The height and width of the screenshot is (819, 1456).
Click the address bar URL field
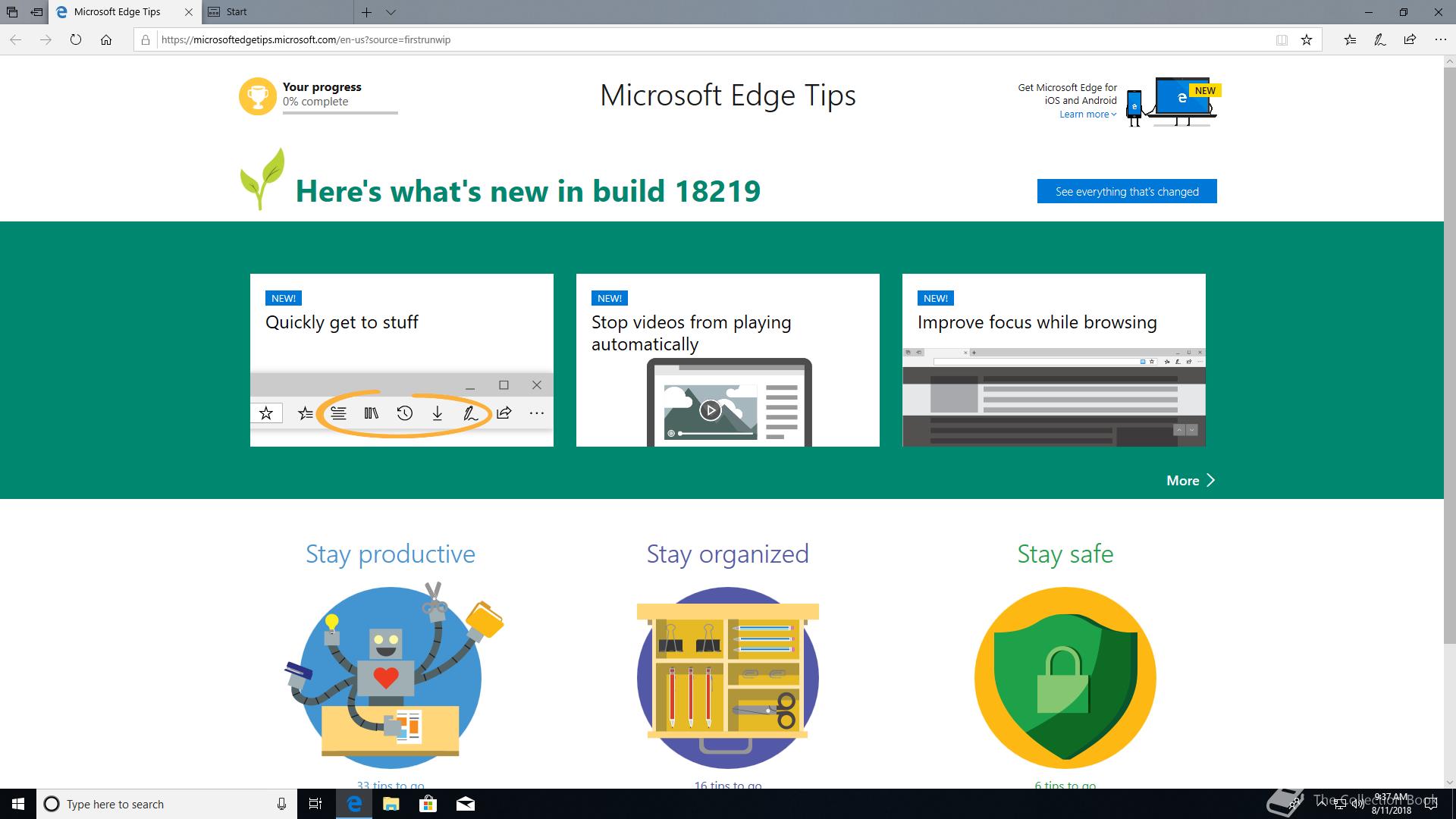click(682, 40)
